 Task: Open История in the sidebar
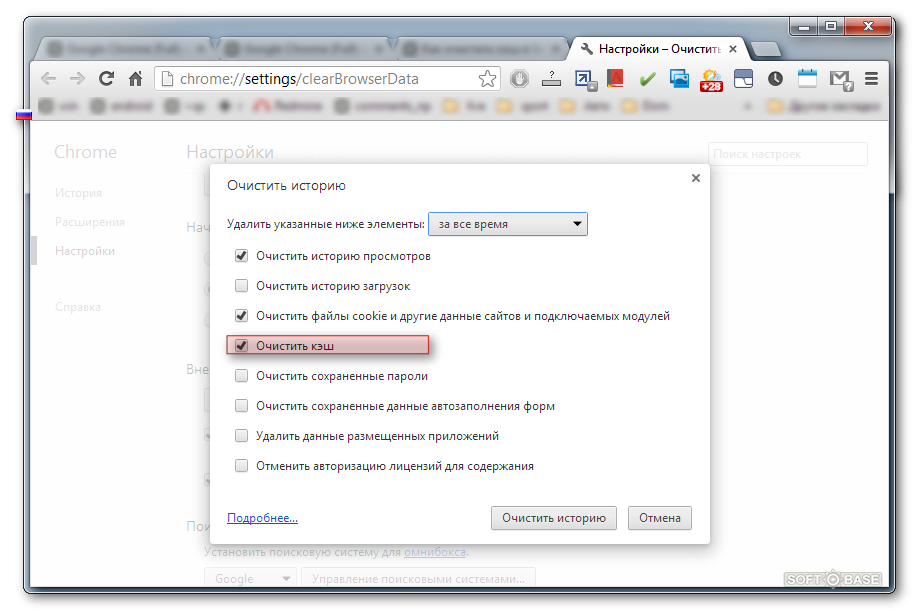coord(78,193)
